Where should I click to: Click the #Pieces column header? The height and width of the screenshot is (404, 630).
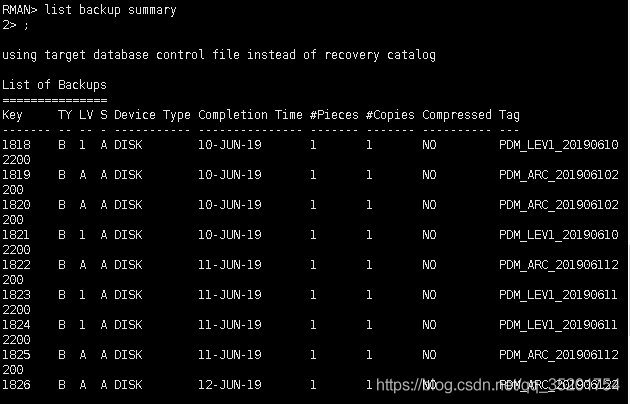pos(334,115)
